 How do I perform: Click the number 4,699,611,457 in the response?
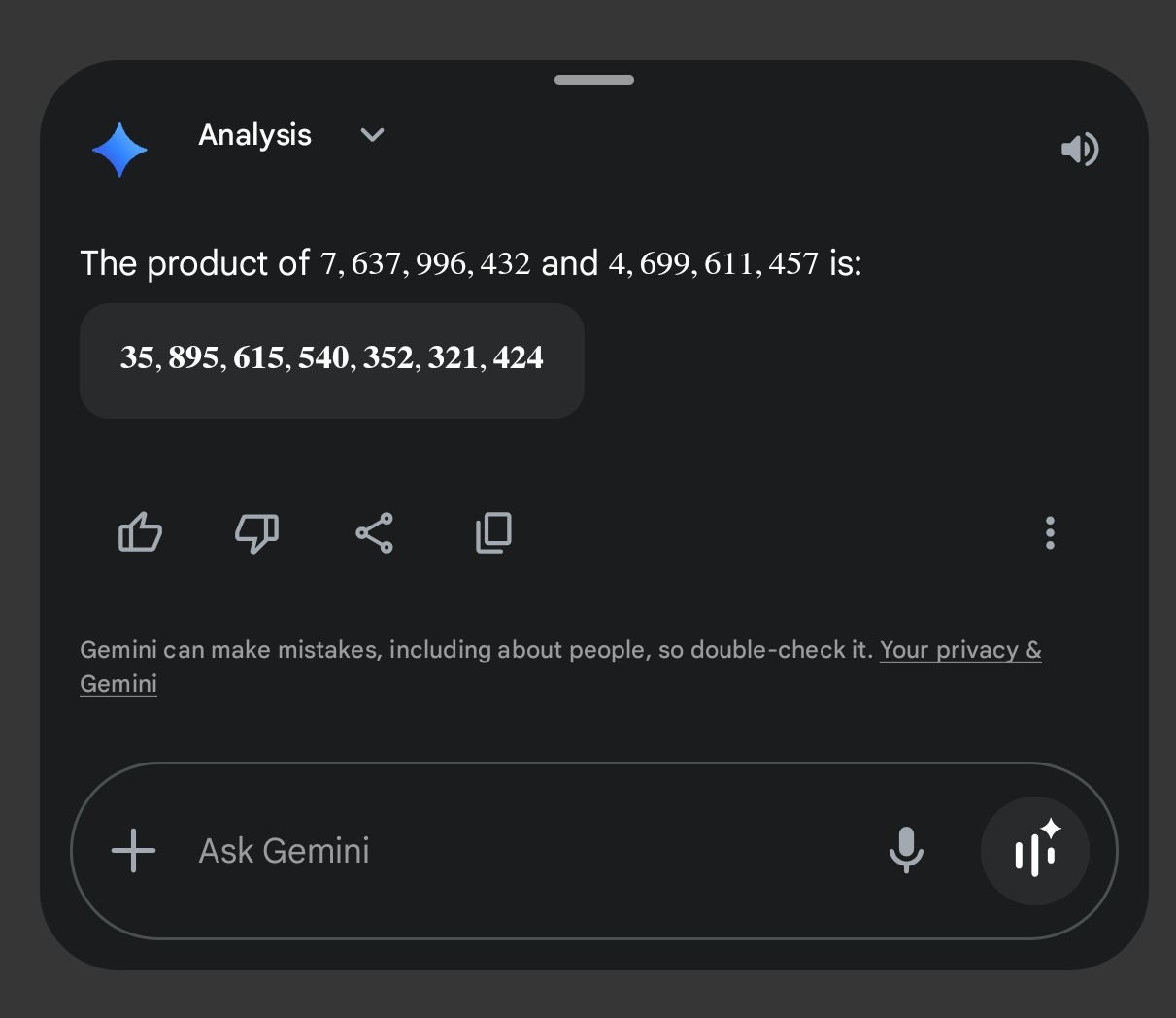[x=713, y=263]
